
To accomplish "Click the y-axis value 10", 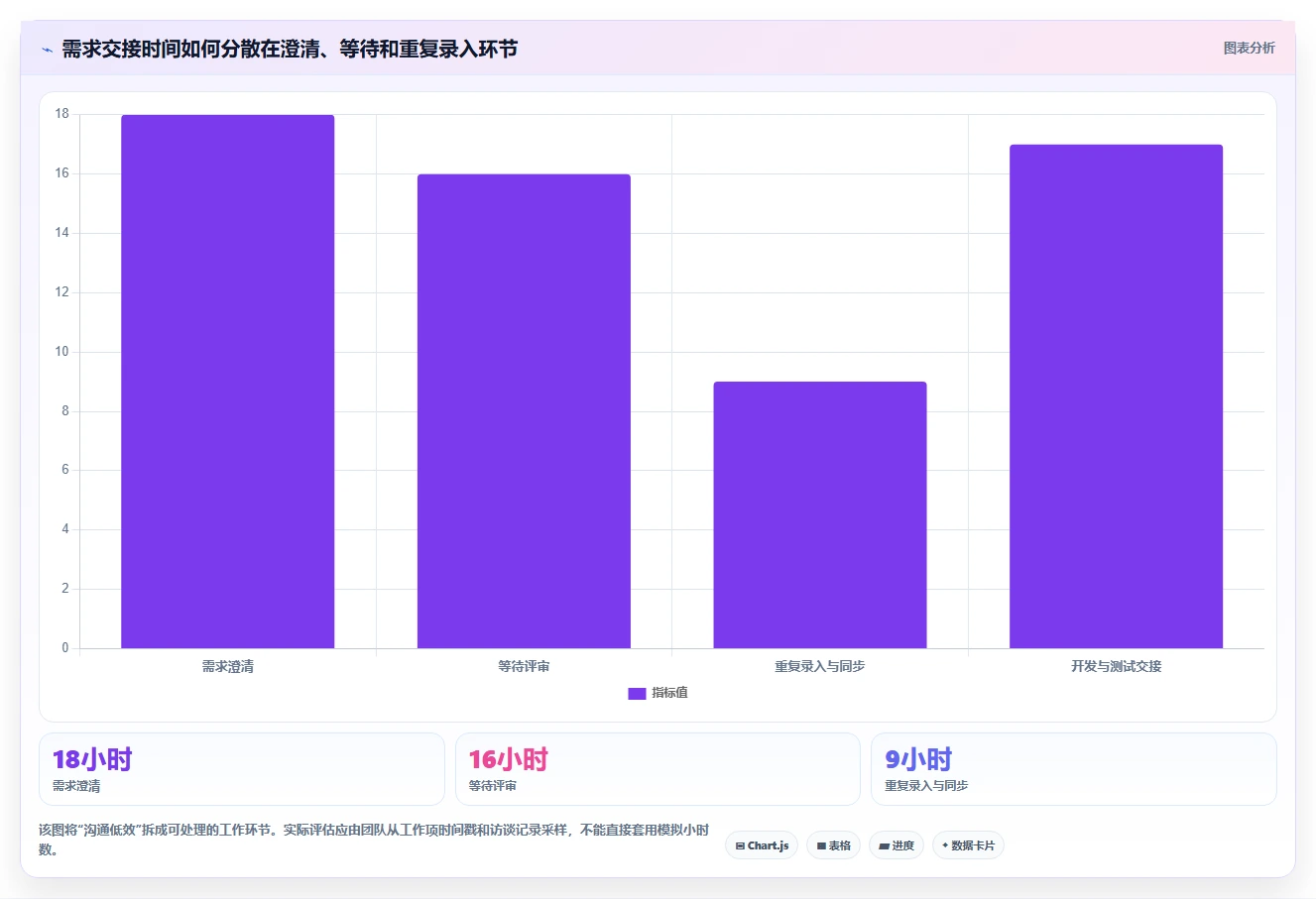I will click(62, 352).
